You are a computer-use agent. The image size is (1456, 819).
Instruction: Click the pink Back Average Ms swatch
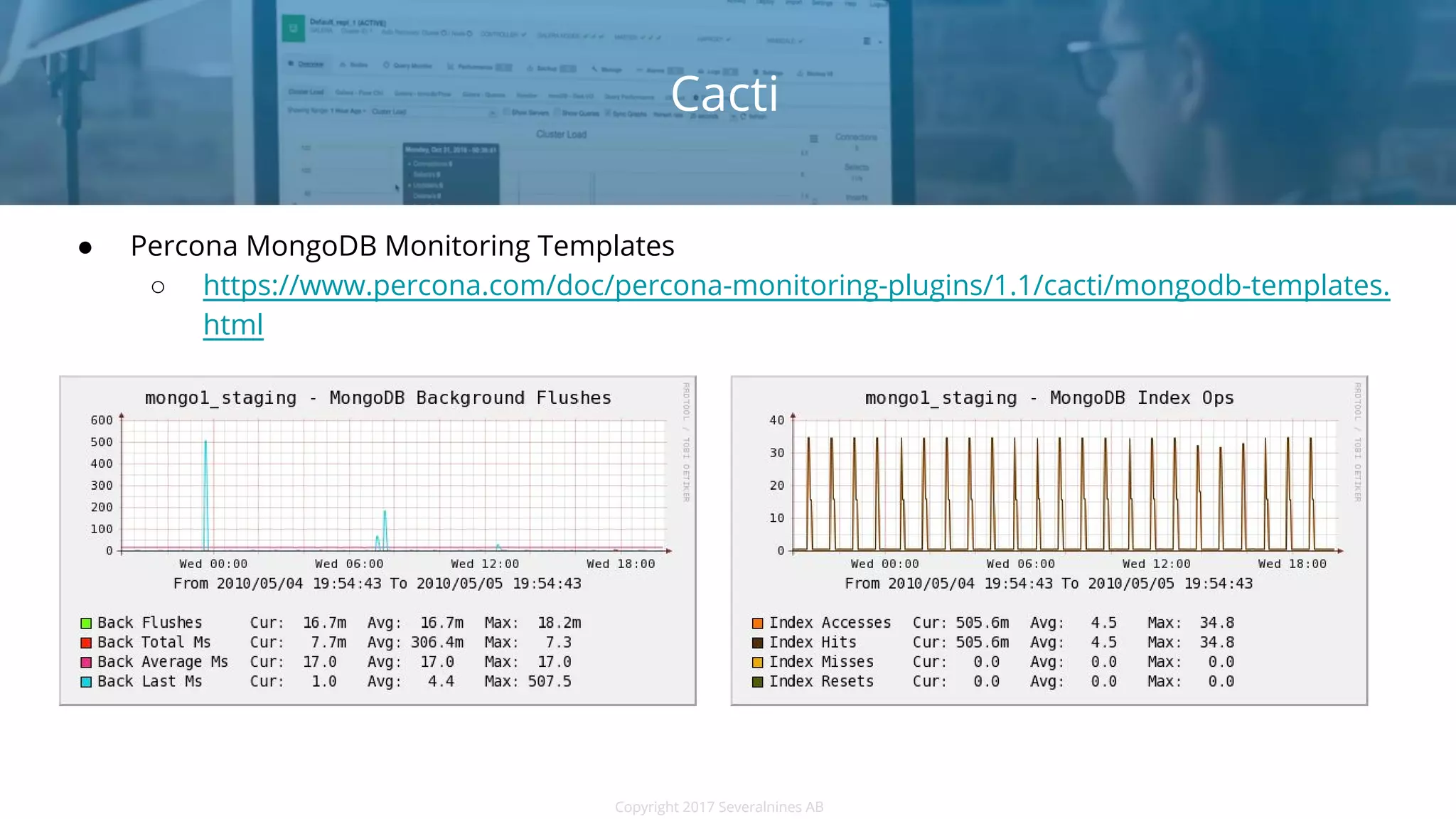click(86, 663)
